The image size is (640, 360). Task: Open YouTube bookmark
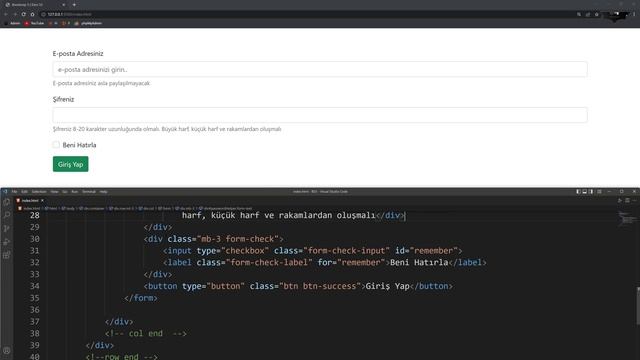34,23
